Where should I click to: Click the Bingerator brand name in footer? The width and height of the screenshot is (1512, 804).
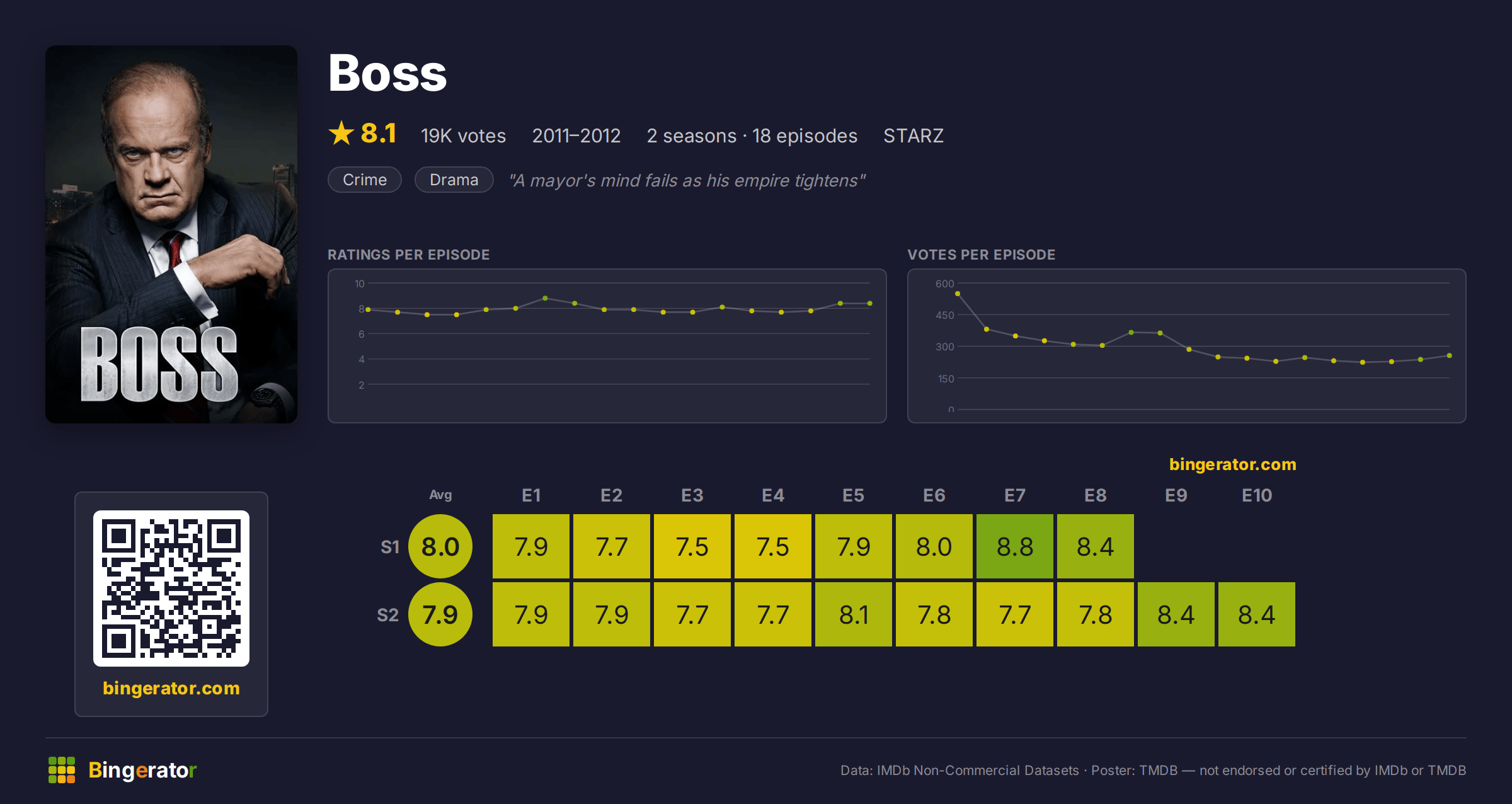click(x=142, y=770)
